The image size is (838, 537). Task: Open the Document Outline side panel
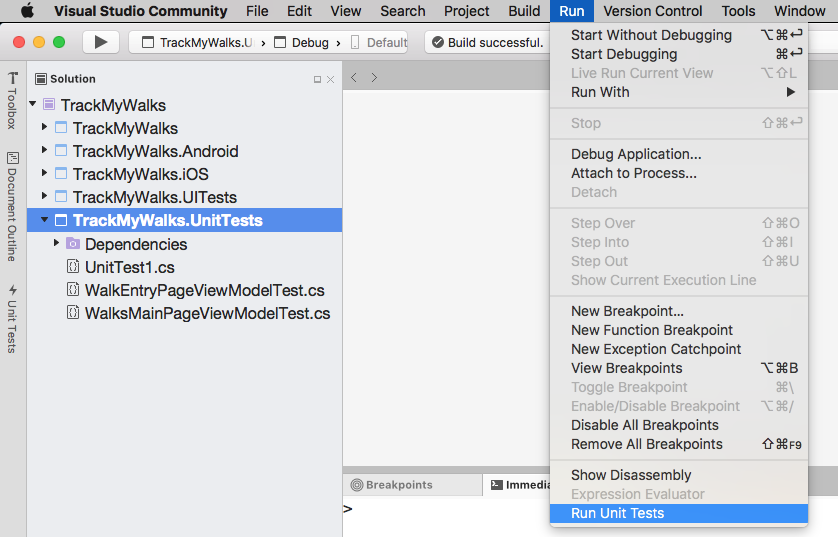pyautogui.click(x=12, y=207)
